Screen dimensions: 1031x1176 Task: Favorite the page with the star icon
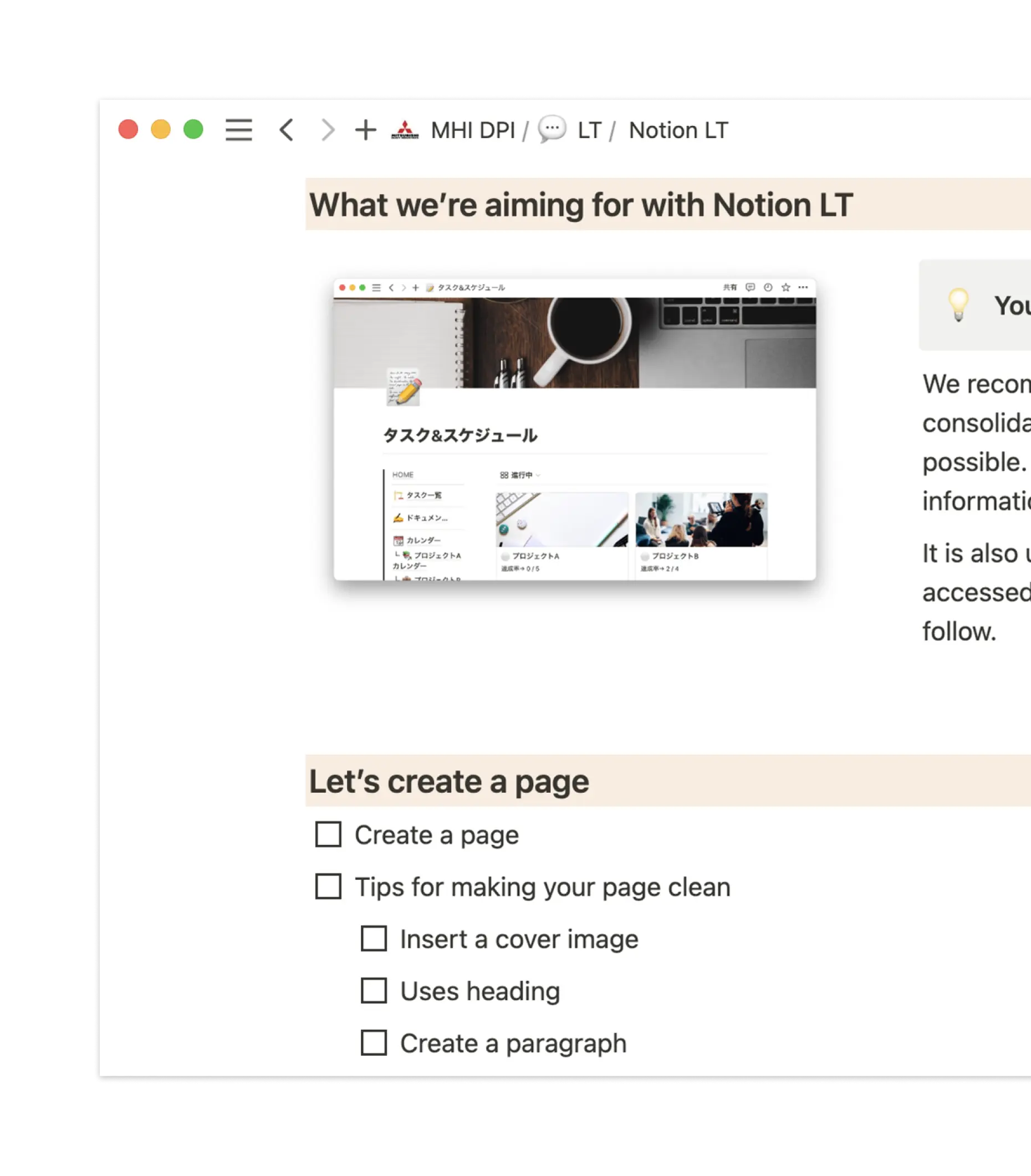(x=785, y=287)
